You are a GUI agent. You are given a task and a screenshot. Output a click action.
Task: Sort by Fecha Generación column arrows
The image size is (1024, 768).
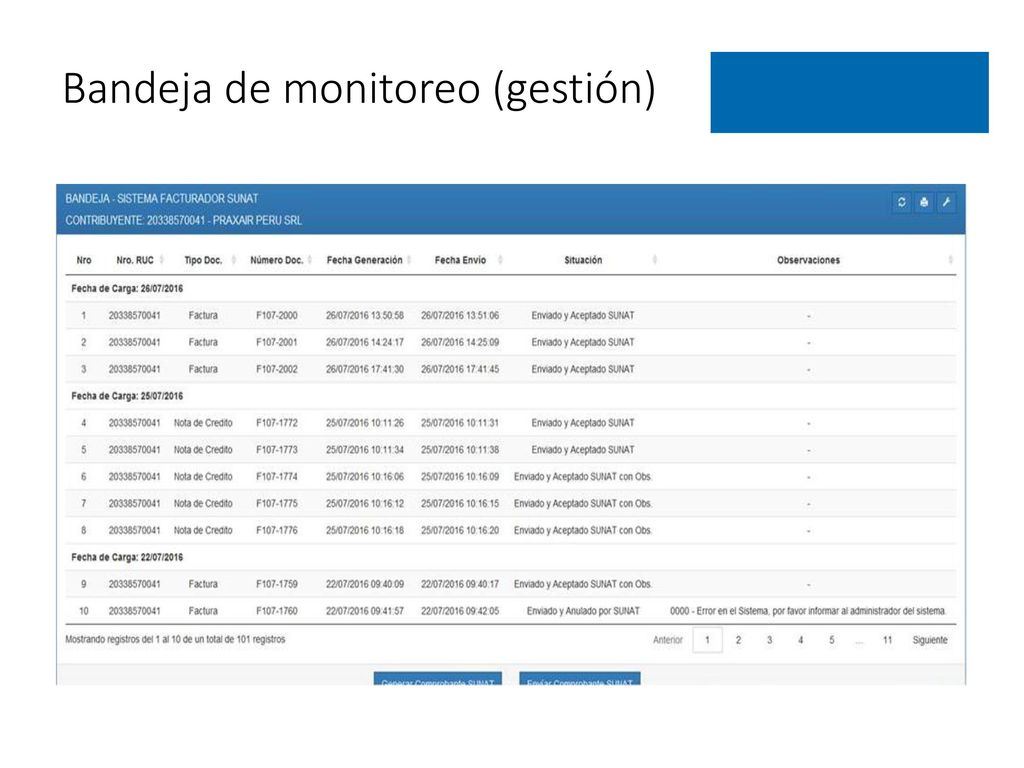409,260
